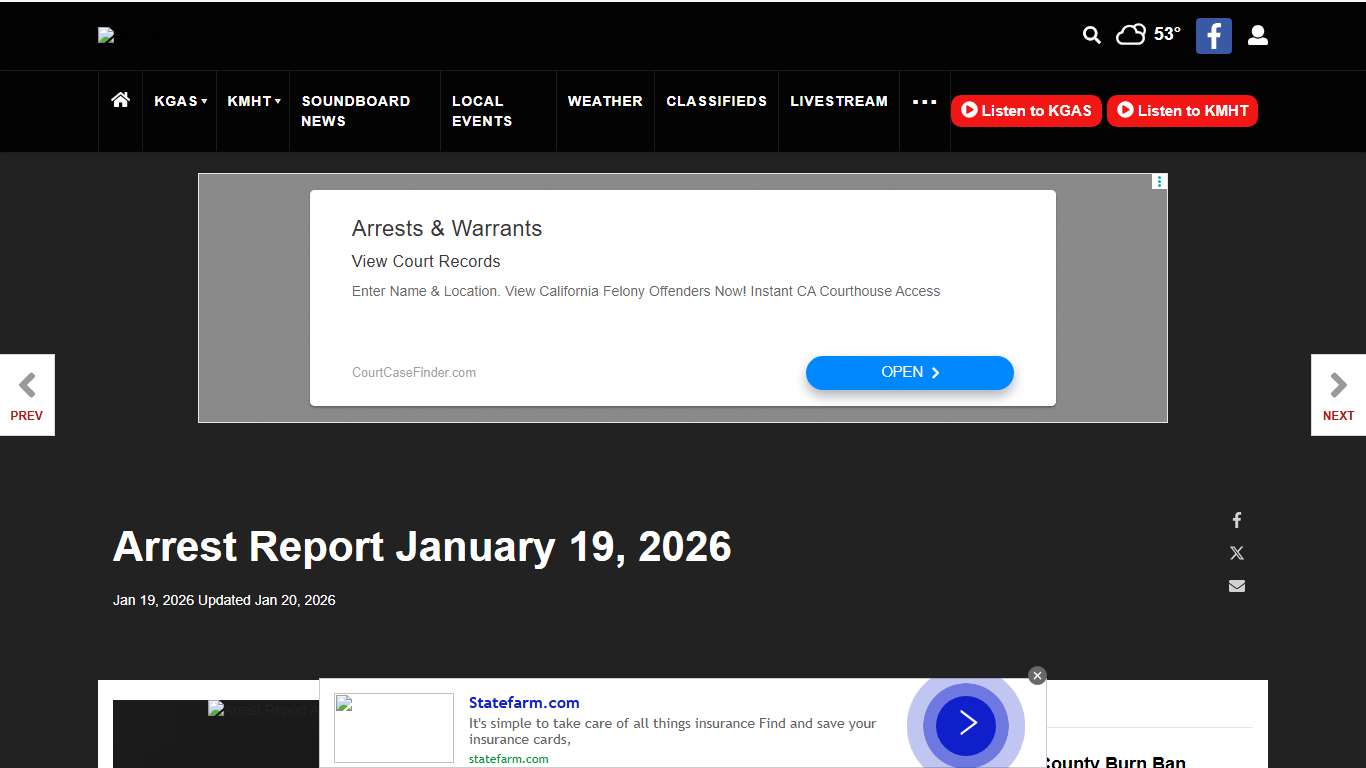Open the overflow menu with three dots
Image resolution: width=1366 pixels, height=768 pixels.
(924, 100)
